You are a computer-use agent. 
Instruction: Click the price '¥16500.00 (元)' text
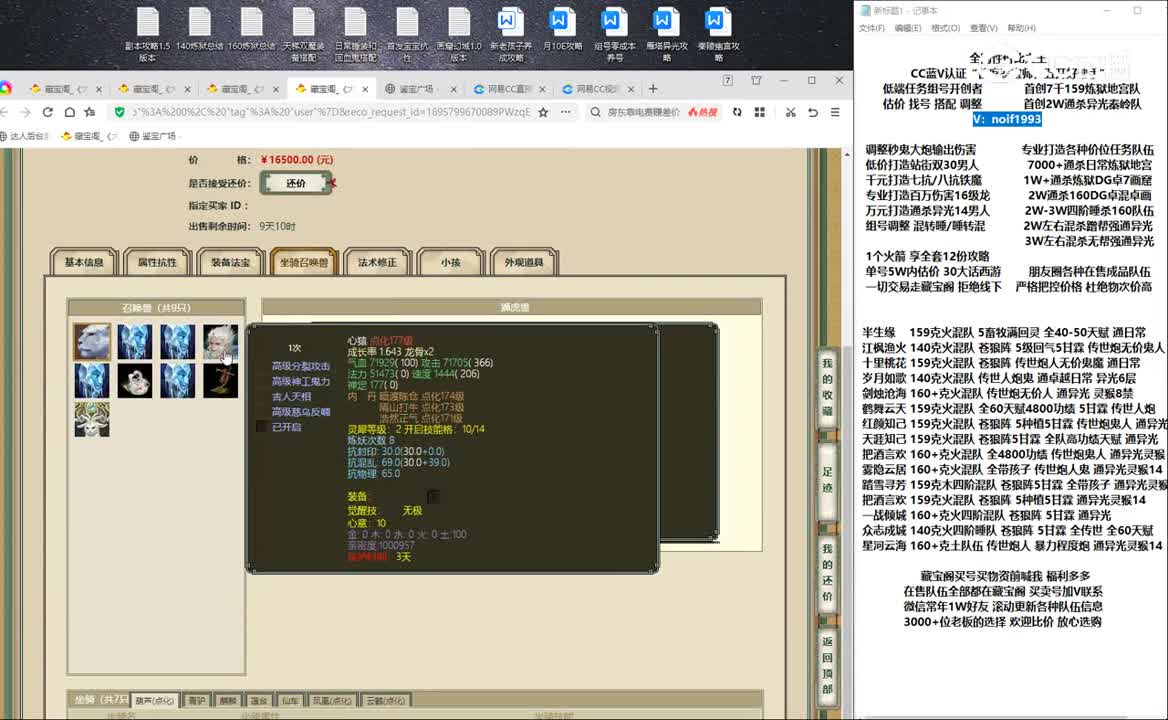(x=296, y=159)
